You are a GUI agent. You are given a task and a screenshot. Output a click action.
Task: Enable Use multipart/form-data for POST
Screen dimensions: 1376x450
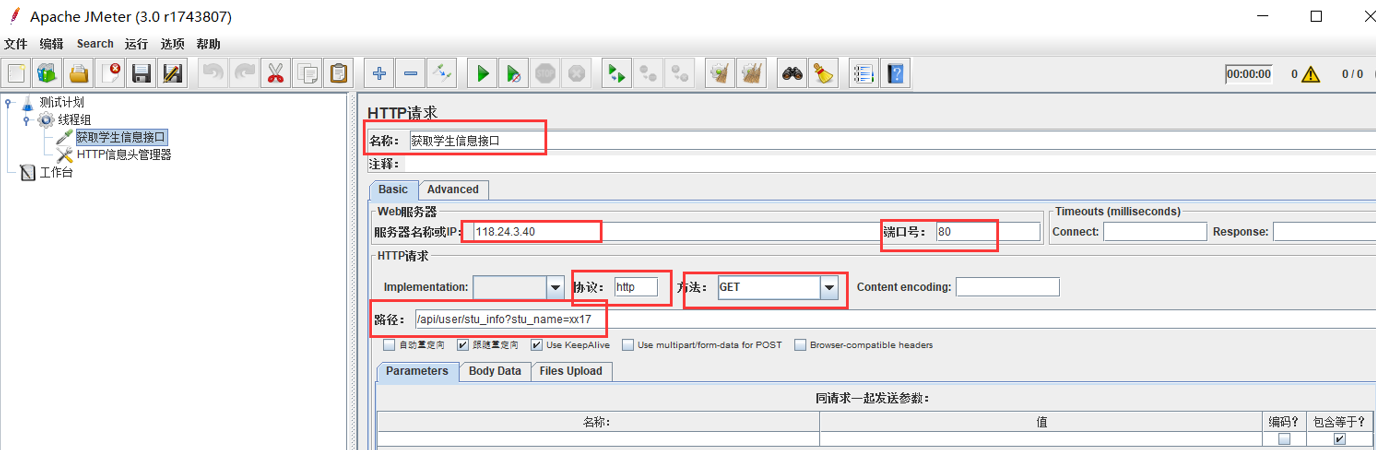(x=628, y=345)
